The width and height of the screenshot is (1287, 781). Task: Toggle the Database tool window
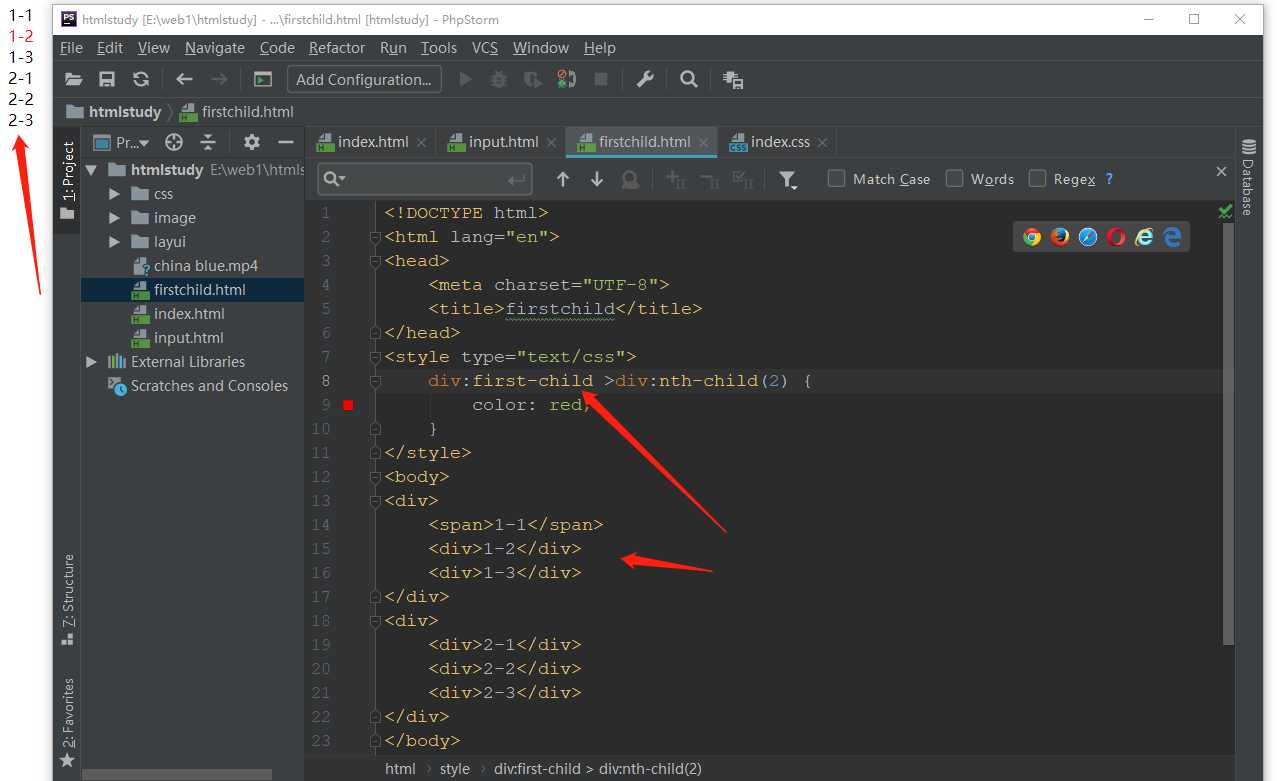tap(1248, 178)
